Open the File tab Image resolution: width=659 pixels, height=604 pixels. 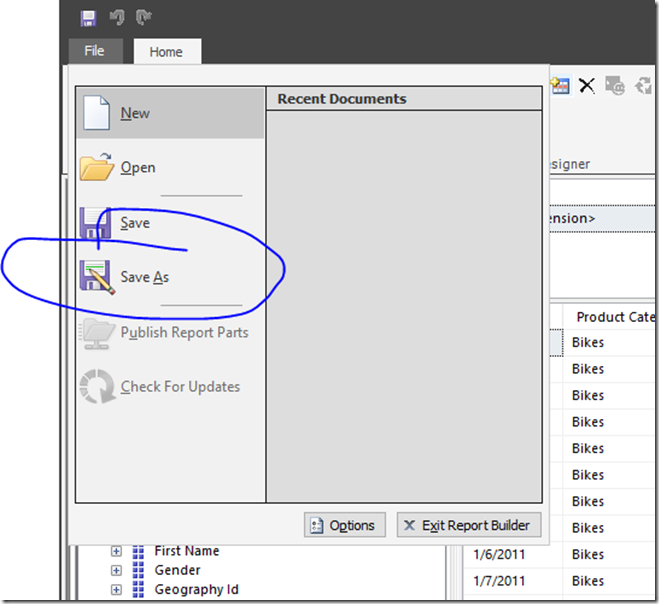95,52
